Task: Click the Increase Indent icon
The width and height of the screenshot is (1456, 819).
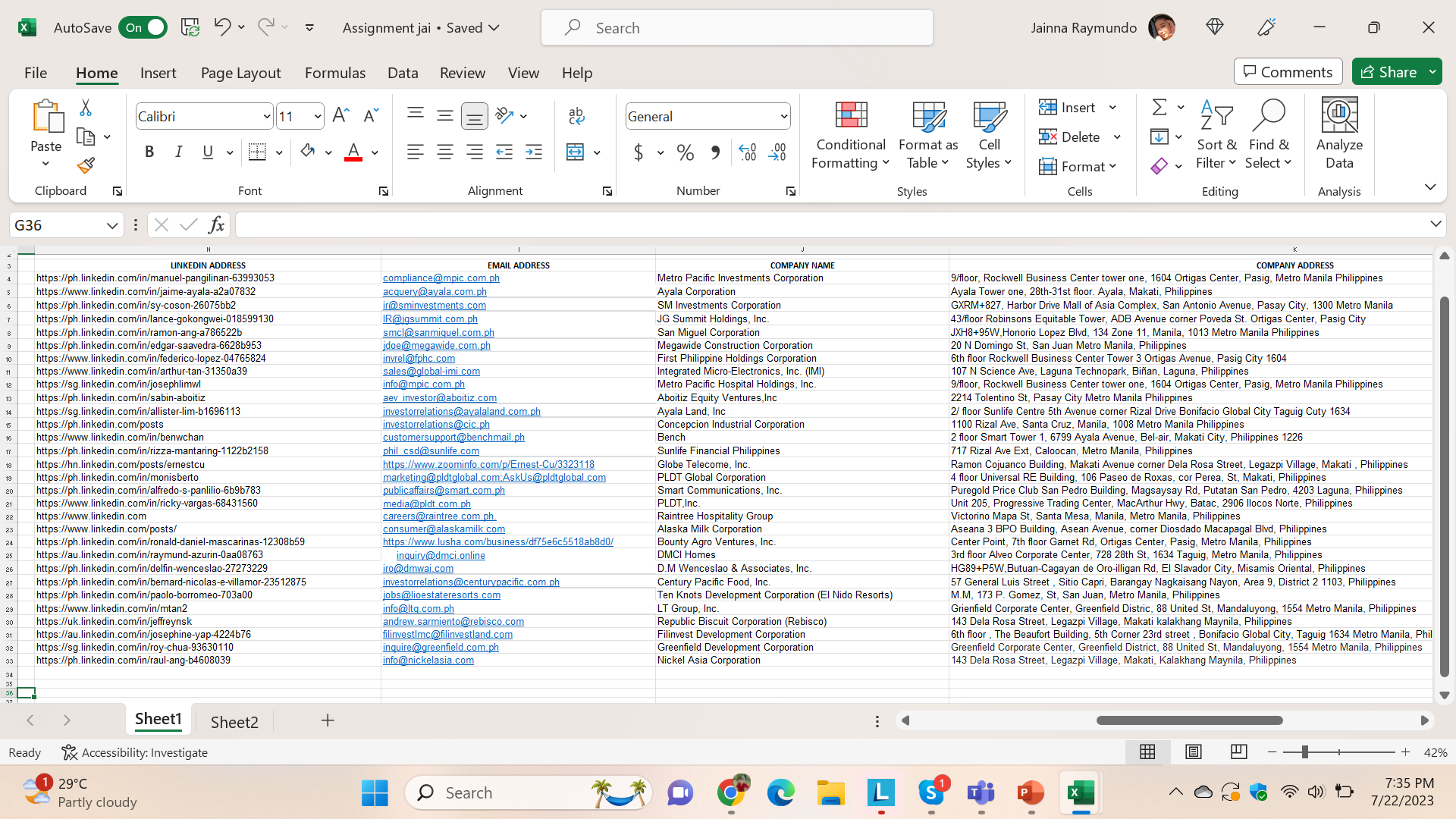Action: pyautogui.click(x=534, y=152)
